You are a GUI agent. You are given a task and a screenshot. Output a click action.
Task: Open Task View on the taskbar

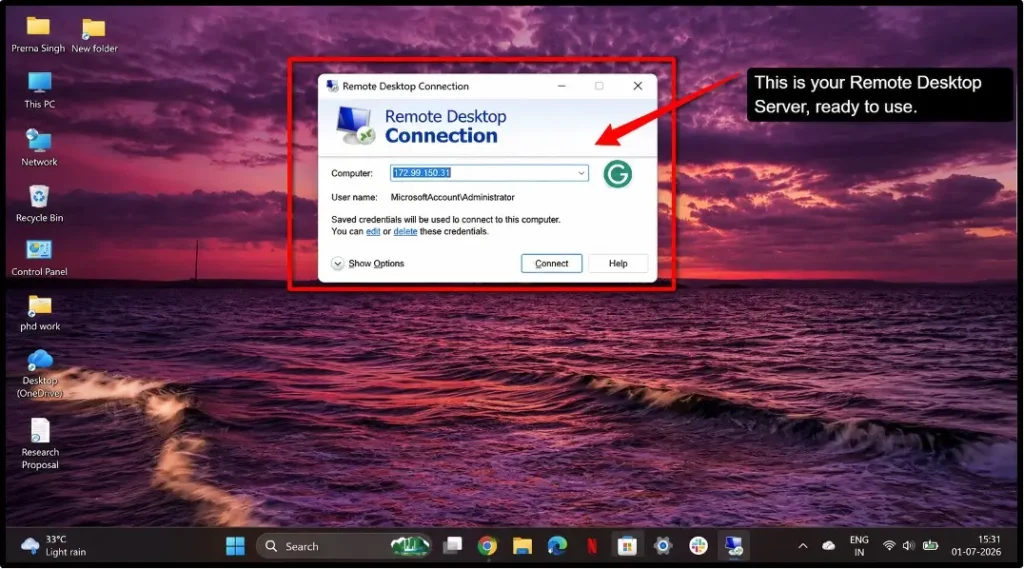[x=452, y=545]
